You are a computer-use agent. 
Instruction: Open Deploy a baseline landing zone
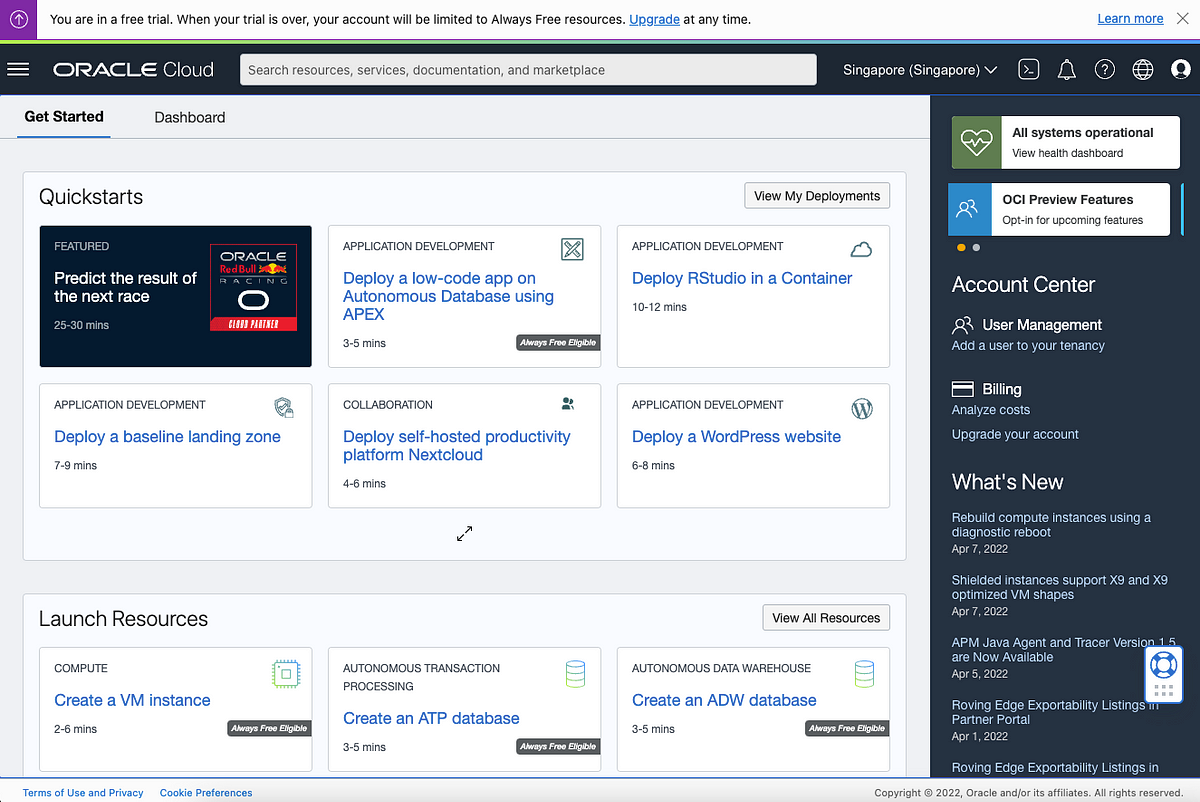(167, 437)
